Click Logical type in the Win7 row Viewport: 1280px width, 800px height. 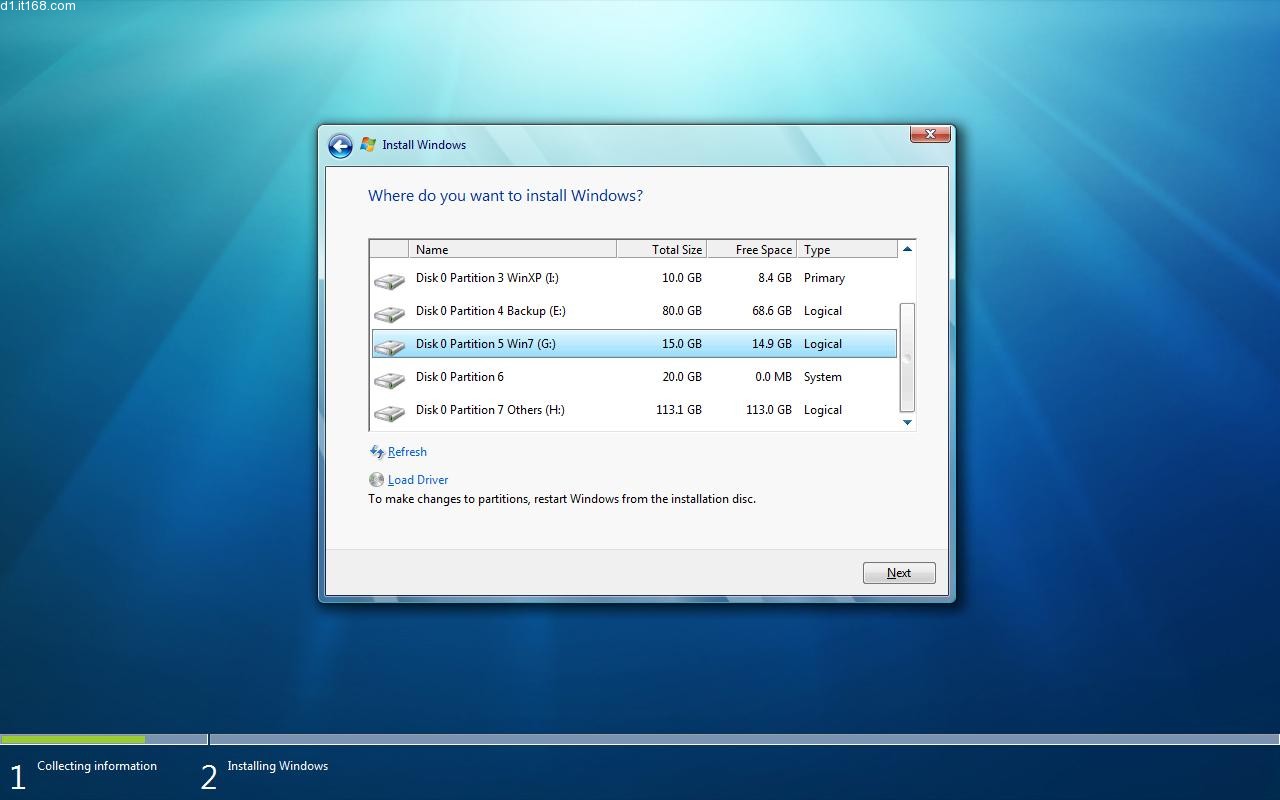coord(823,344)
